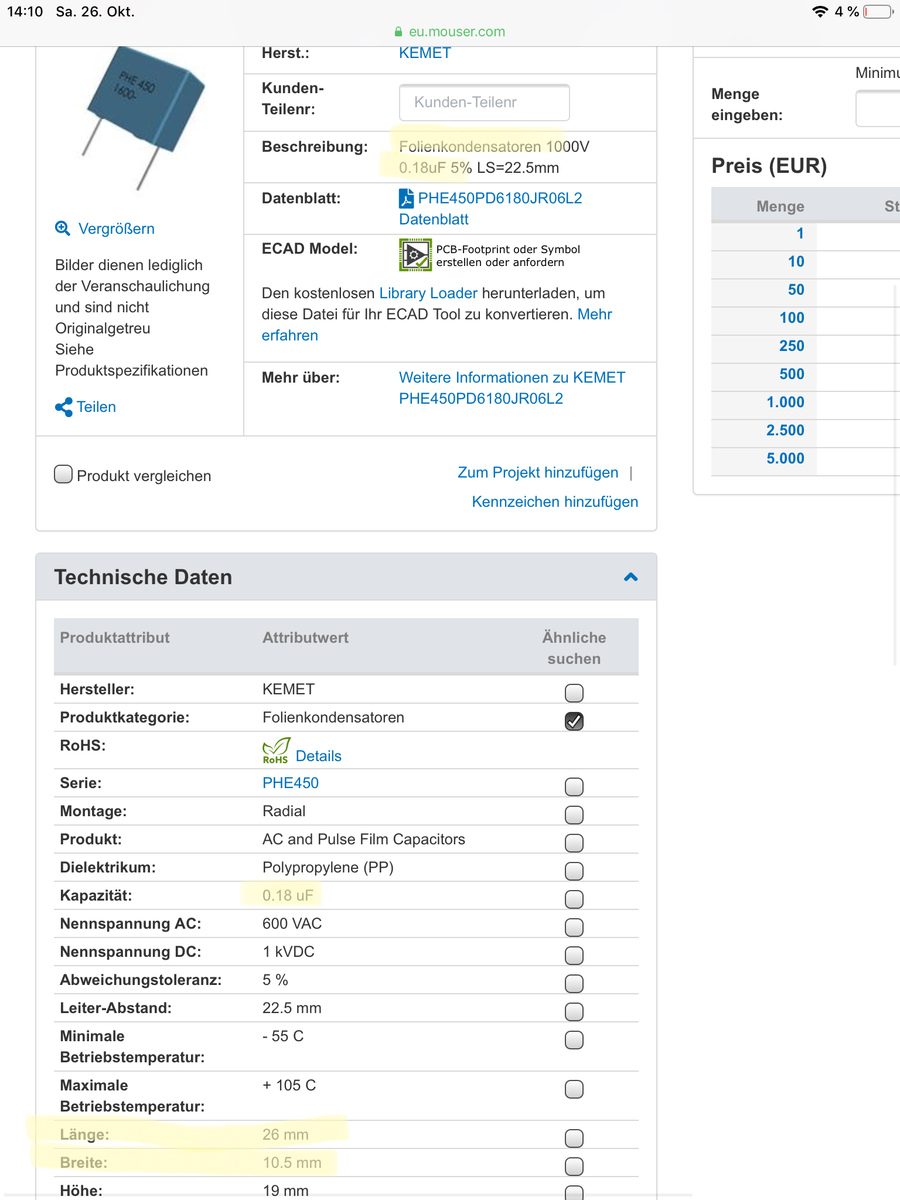Check the Kapazität 0.18 uF checkbox

click(574, 898)
